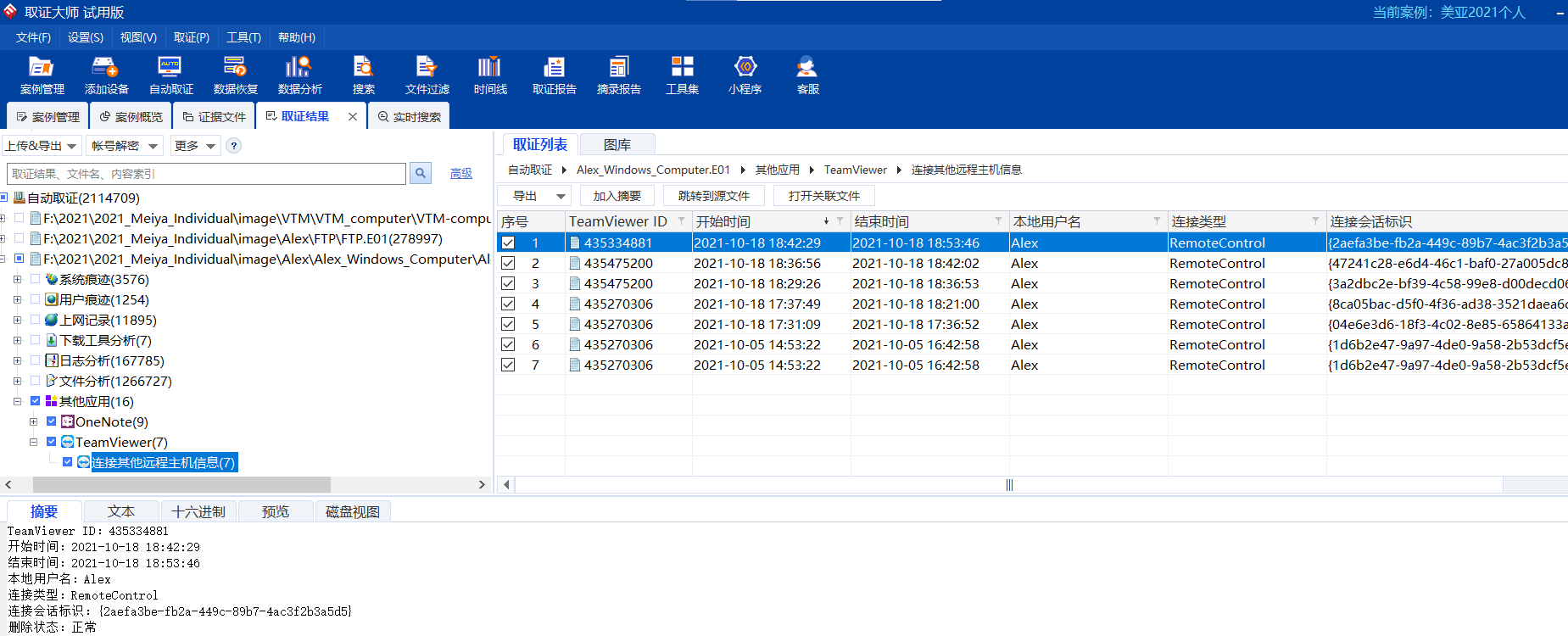Click the 文件分析 tree icon
This screenshot has width=1568, height=636.
tap(52, 381)
